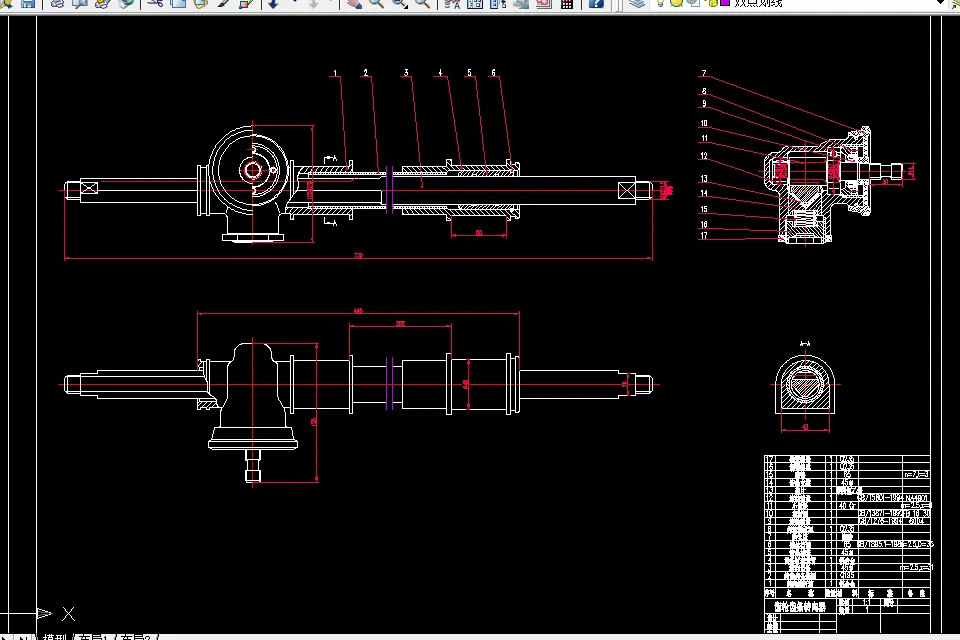The image size is (960, 640).
Task: Open the Properties palette icon
Action: (452, 3)
